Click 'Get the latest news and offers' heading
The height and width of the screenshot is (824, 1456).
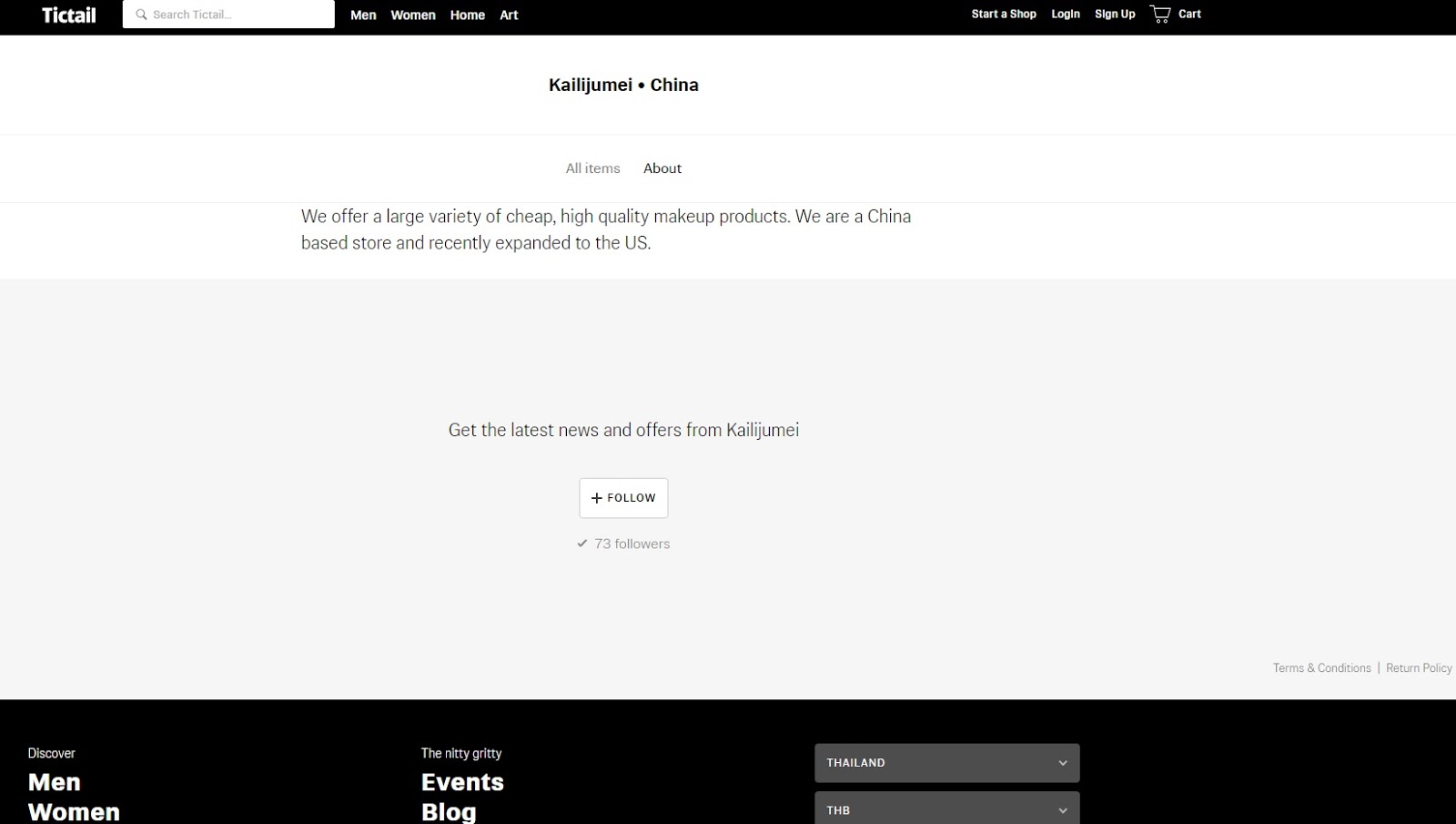click(x=623, y=430)
